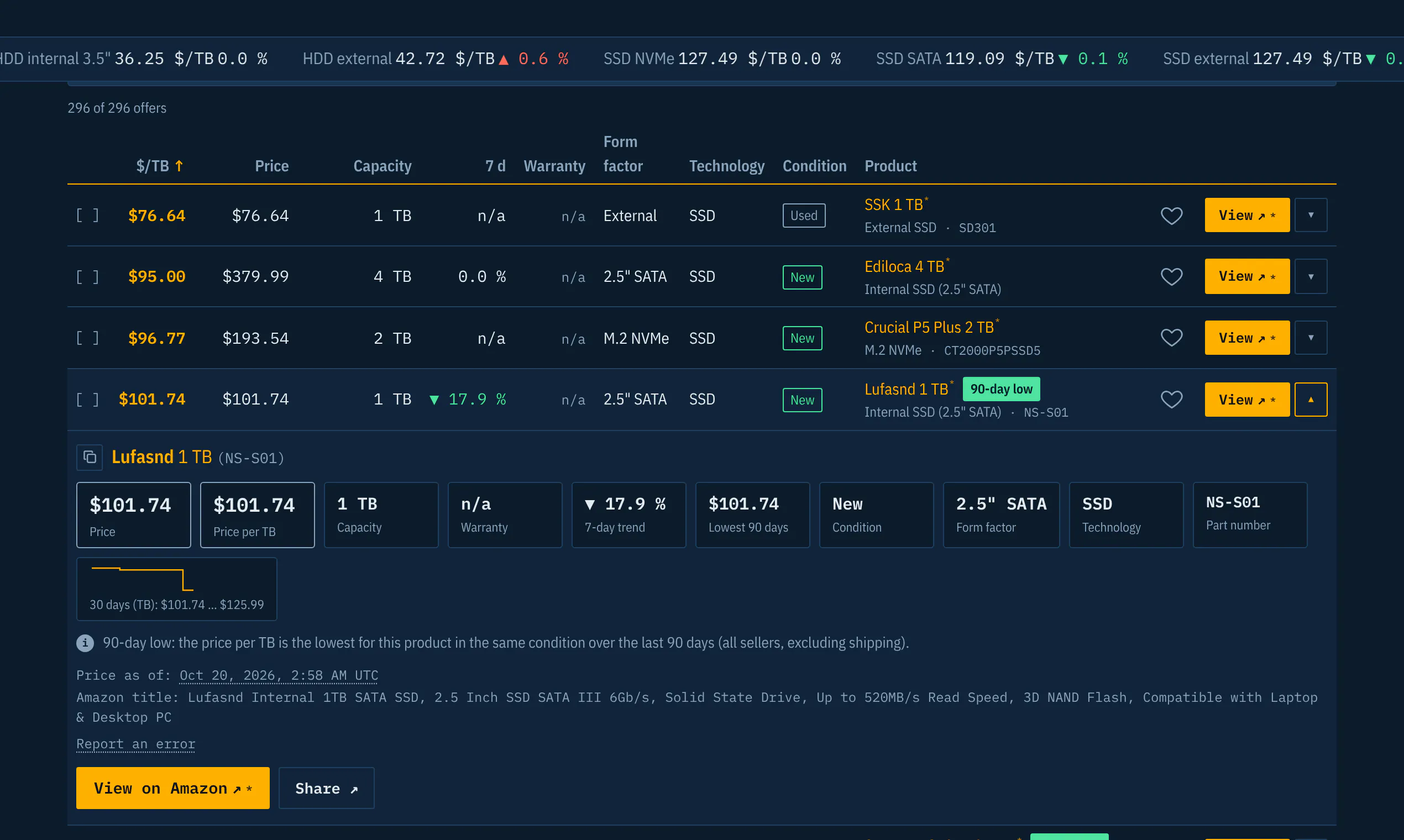Select the Ediloca $95.00 row checkbox
The width and height of the screenshot is (1404, 840).
click(88, 277)
